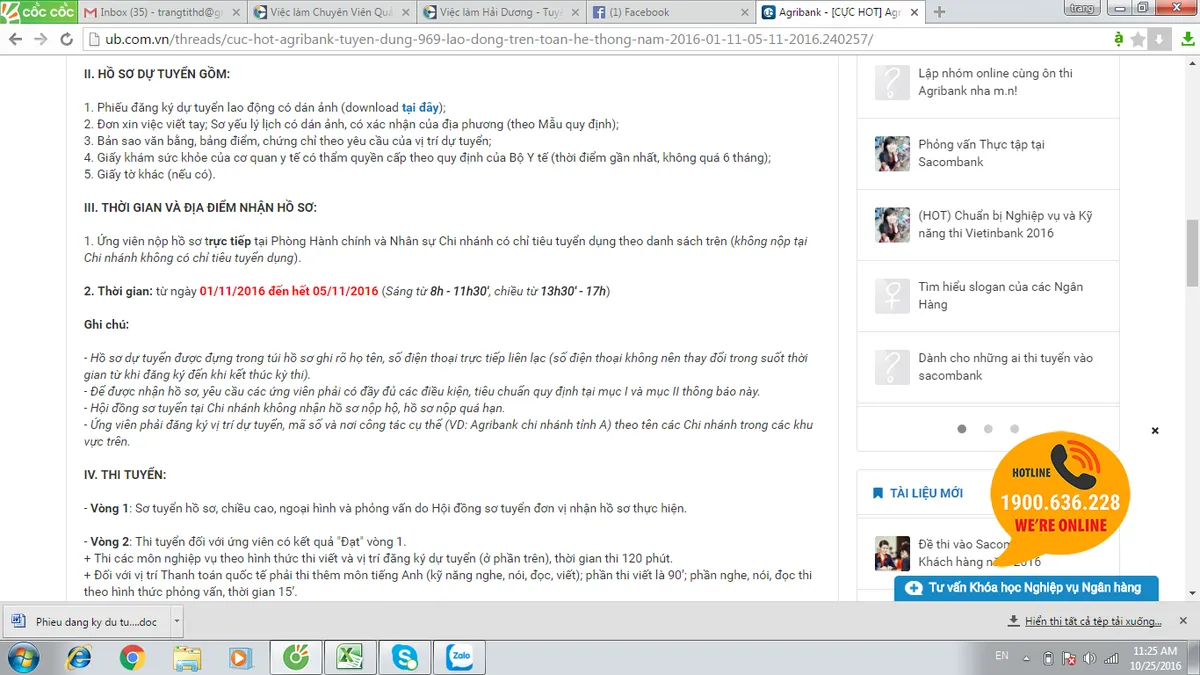This screenshot has height=675, width=1200.
Task: Bookmark this page with the star icon
Action: click(x=1138, y=39)
